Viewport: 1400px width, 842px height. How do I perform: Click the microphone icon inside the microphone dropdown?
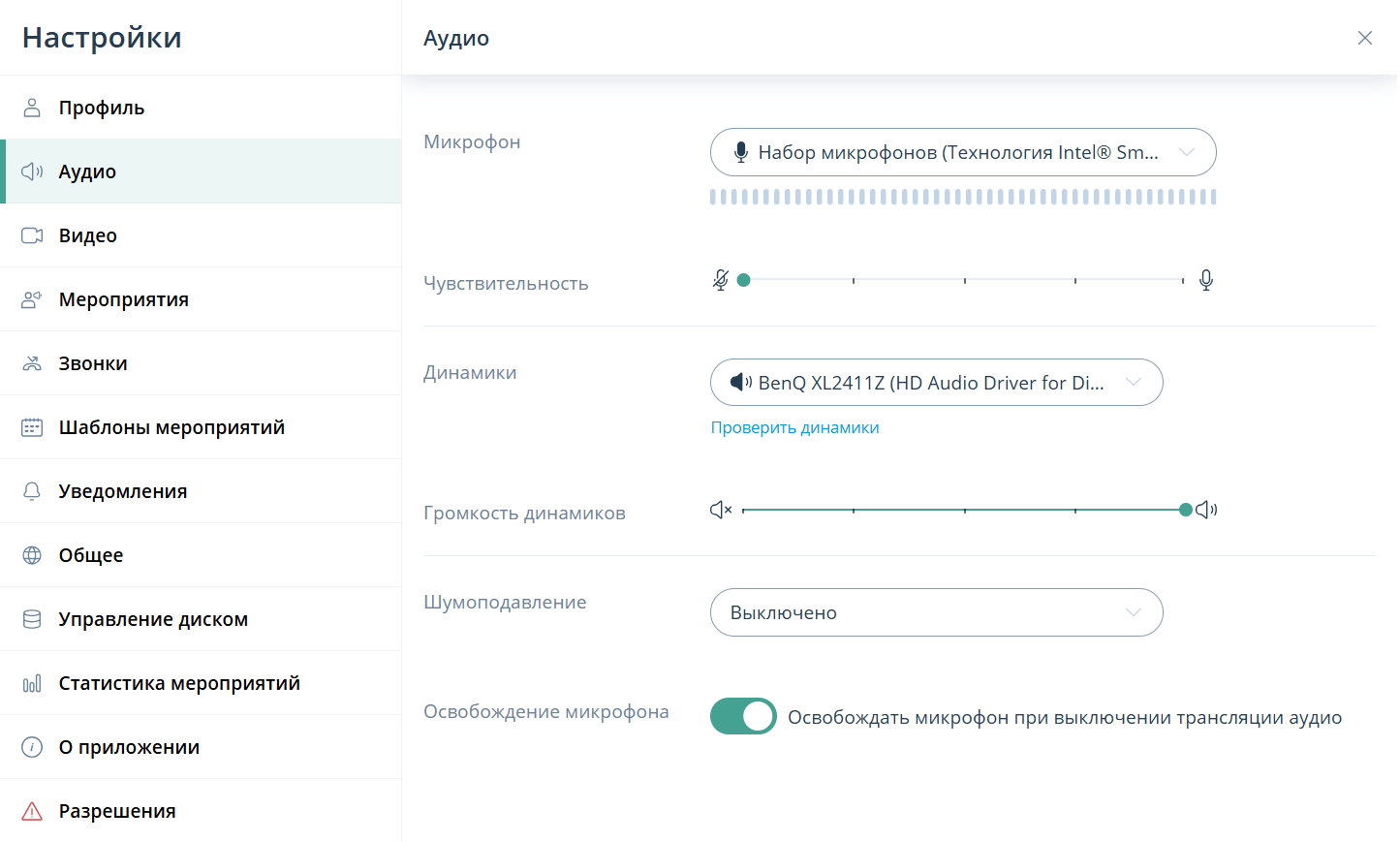(x=741, y=152)
